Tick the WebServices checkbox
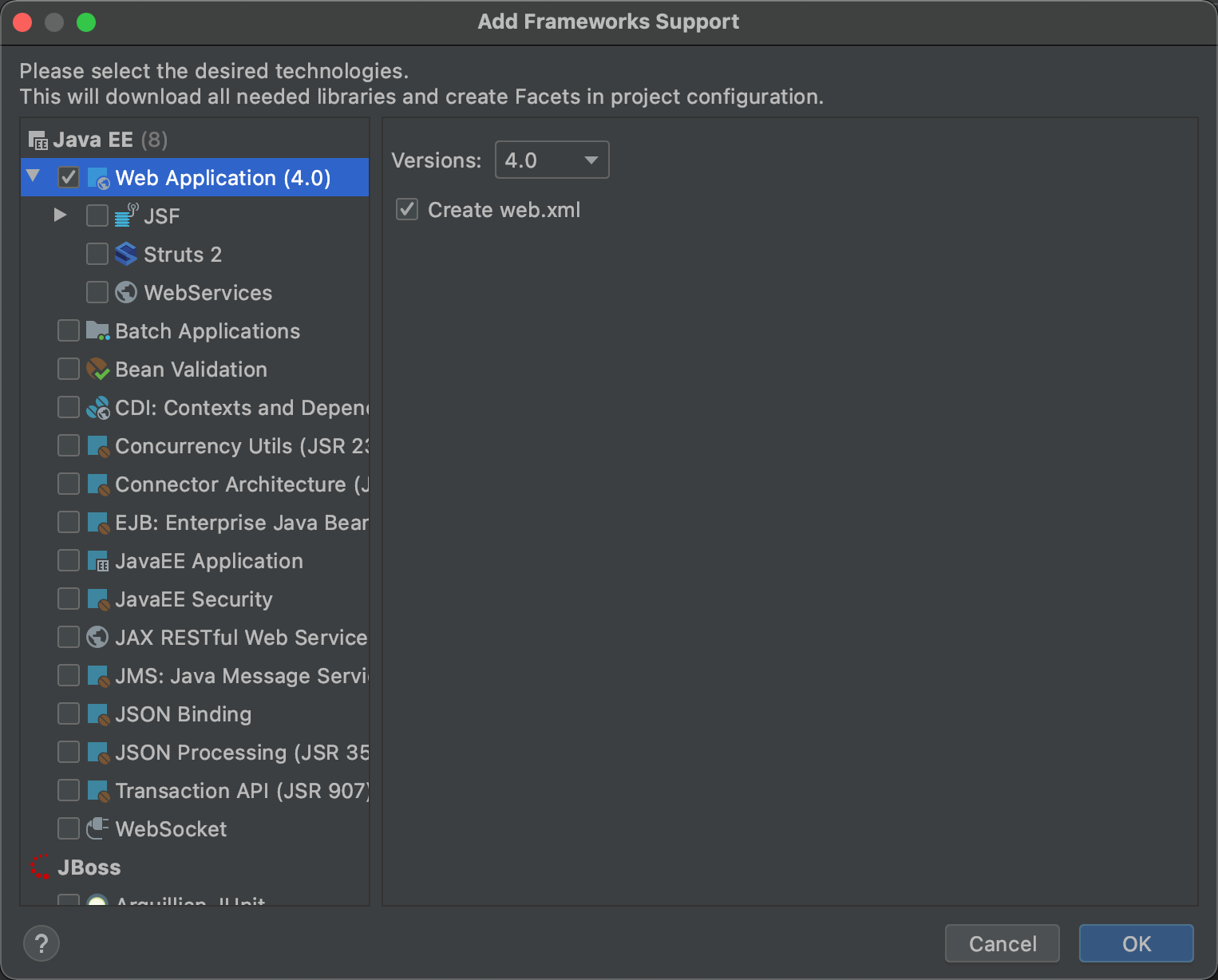 pyautogui.click(x=97, y=292)
